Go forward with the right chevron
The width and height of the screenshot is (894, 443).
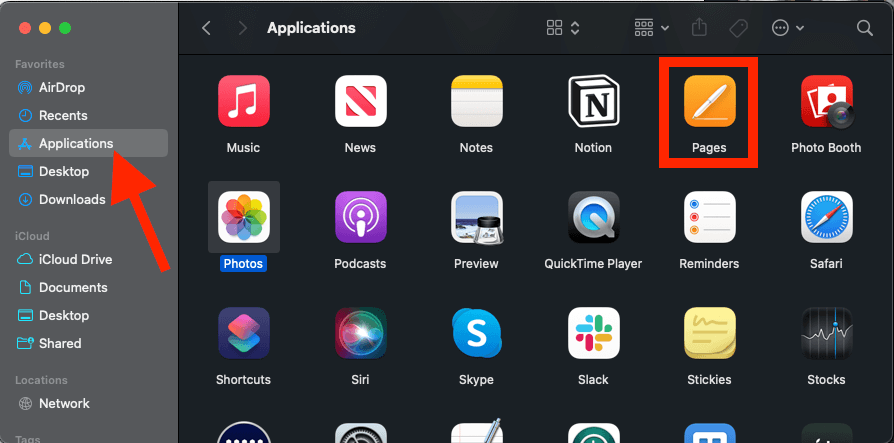tap(243, 28)
